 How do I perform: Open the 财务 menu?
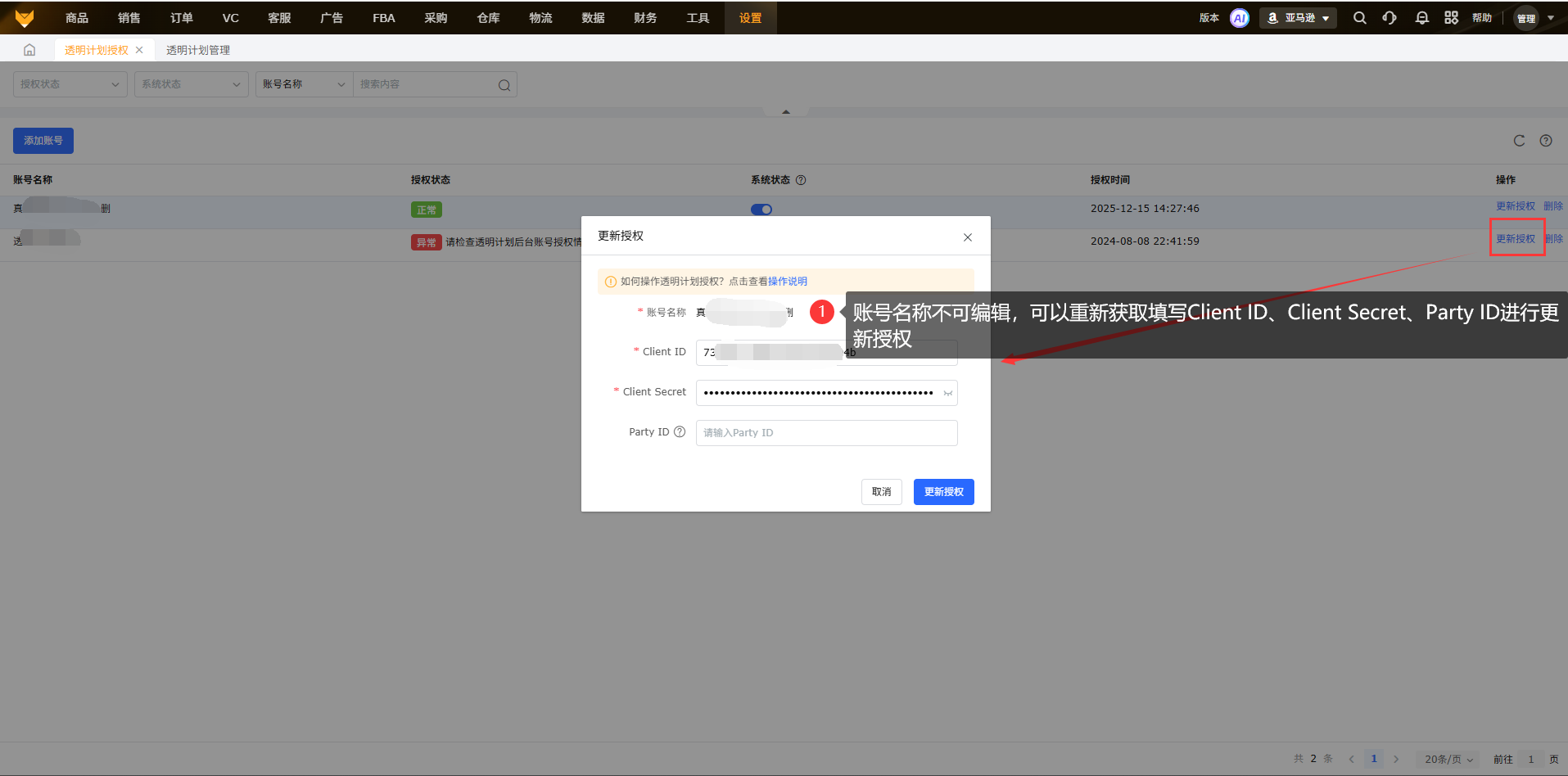(x=645, y=18)
